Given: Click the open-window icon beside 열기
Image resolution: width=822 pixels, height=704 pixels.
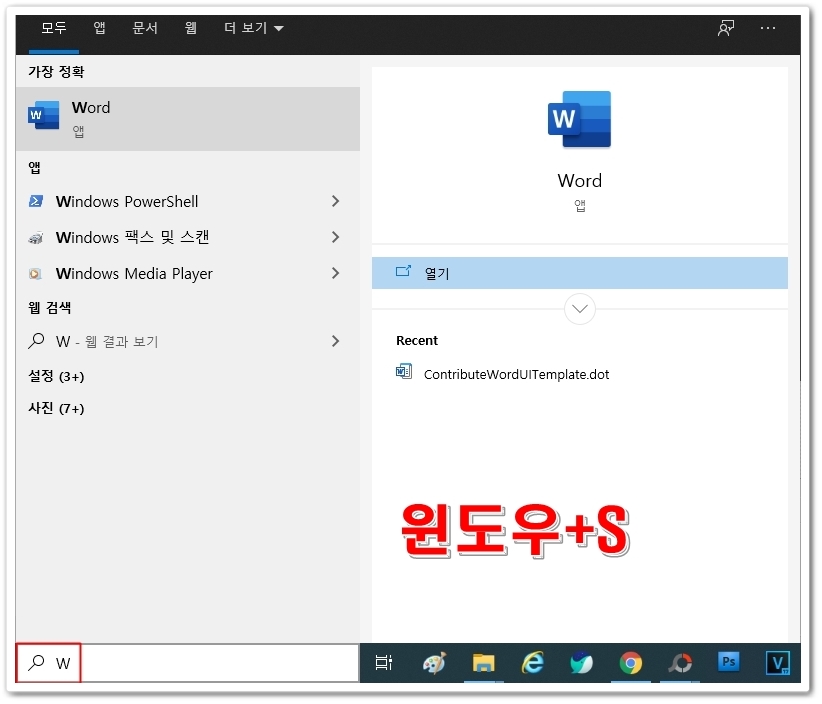Looking at the screenshot, I should coord(403,272).
